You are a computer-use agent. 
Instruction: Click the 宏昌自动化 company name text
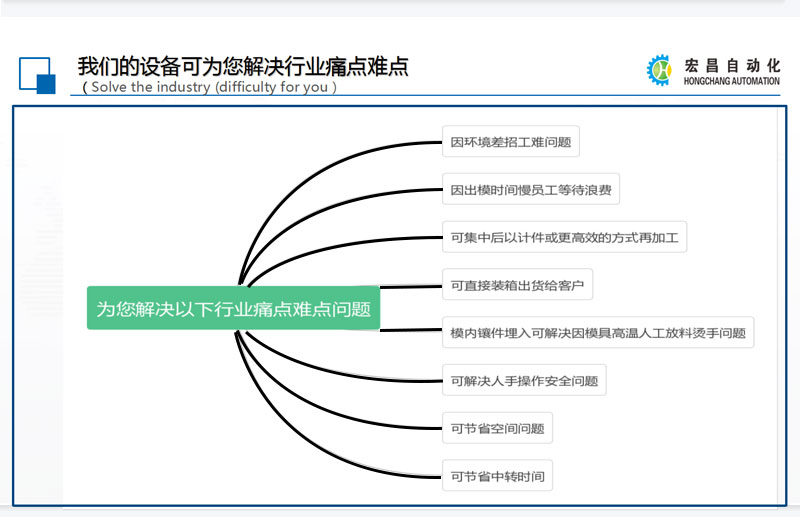click(731, 64)
